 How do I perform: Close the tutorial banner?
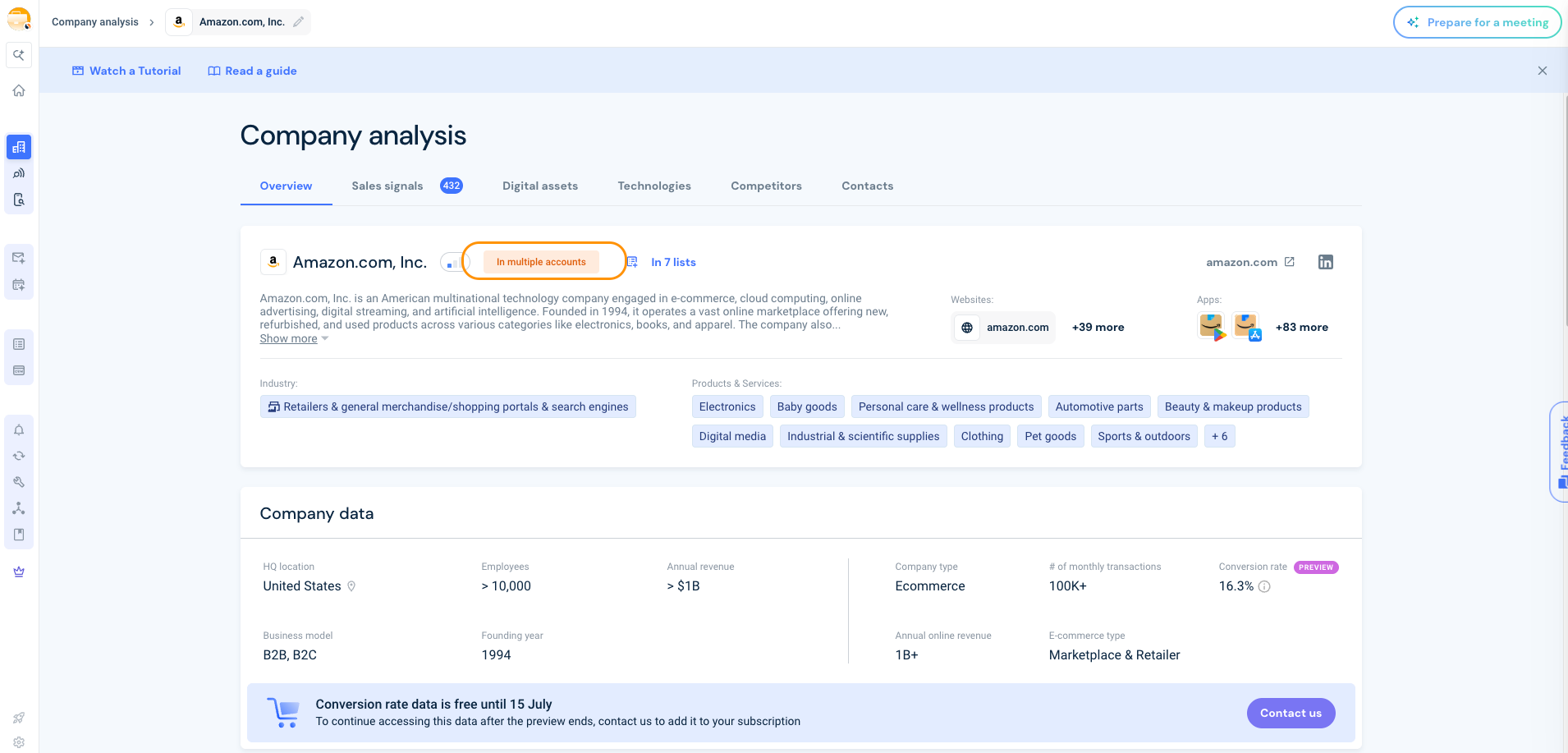pyautogui.click(x=1543, y=71)
